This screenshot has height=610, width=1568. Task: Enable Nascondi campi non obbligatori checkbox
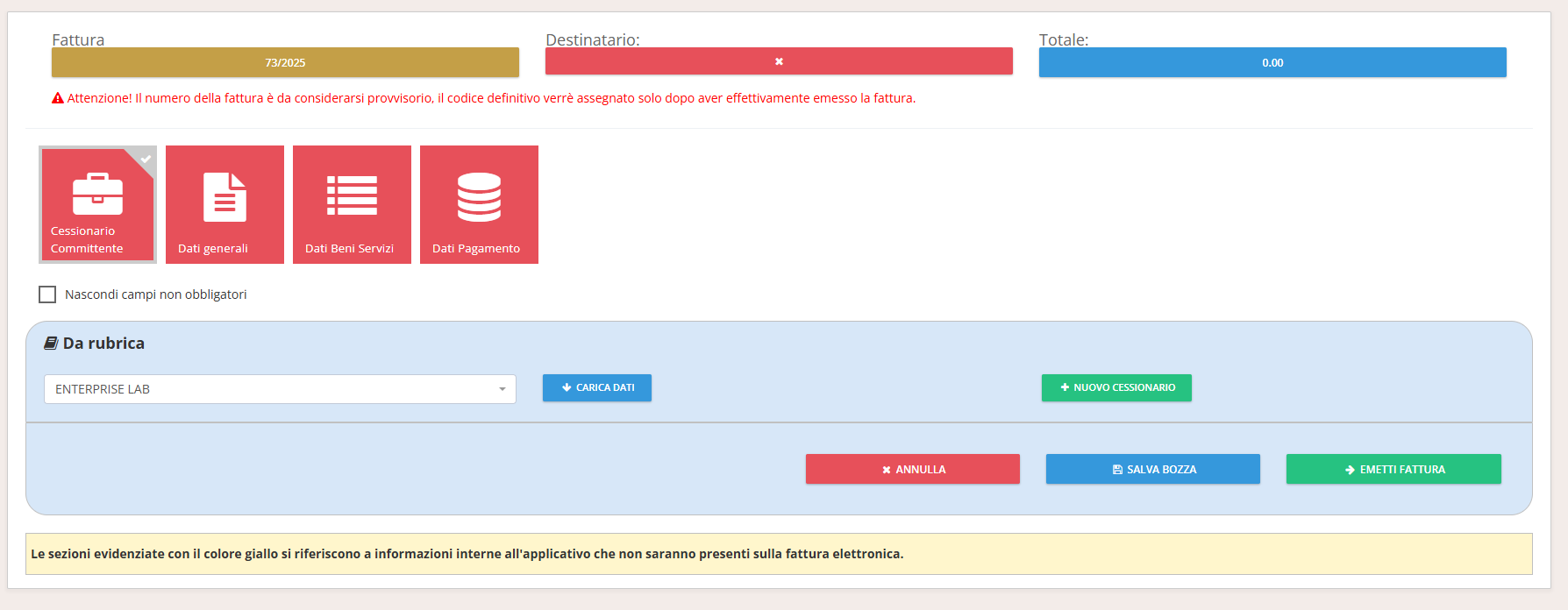pos(47,294)
